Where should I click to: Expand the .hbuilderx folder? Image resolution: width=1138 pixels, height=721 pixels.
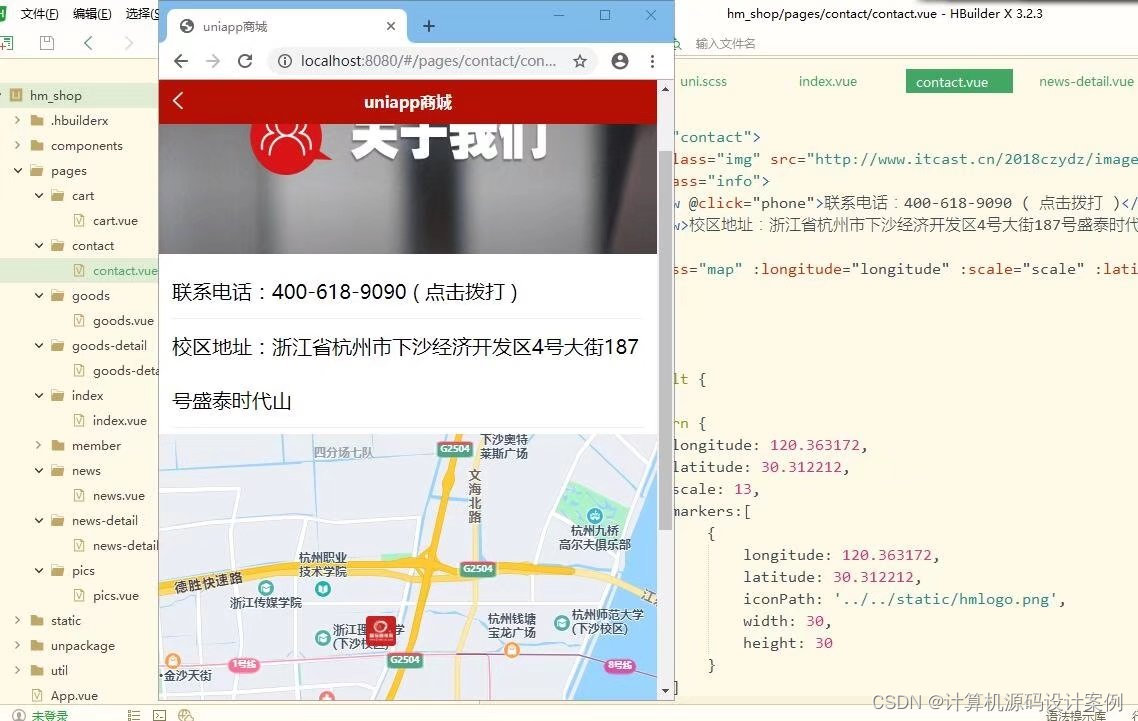pyautogui.click(x=17, y=120)
